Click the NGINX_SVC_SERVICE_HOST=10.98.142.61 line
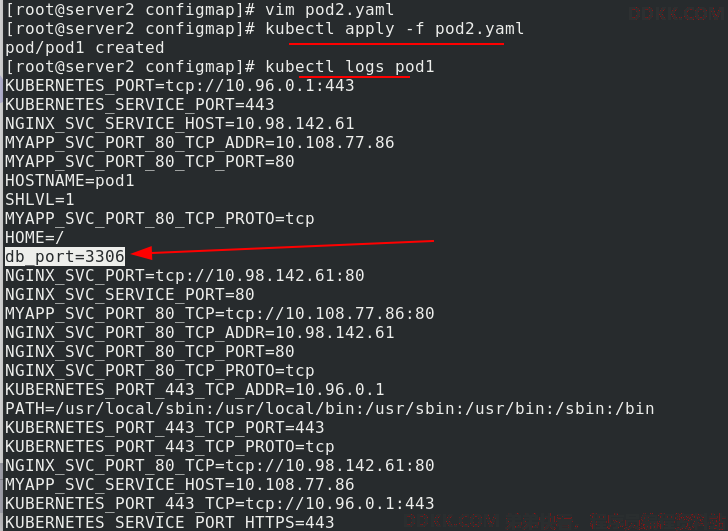The height and width of the screenshot is (531, 728). pyautogui.click(x=180, y=123)
